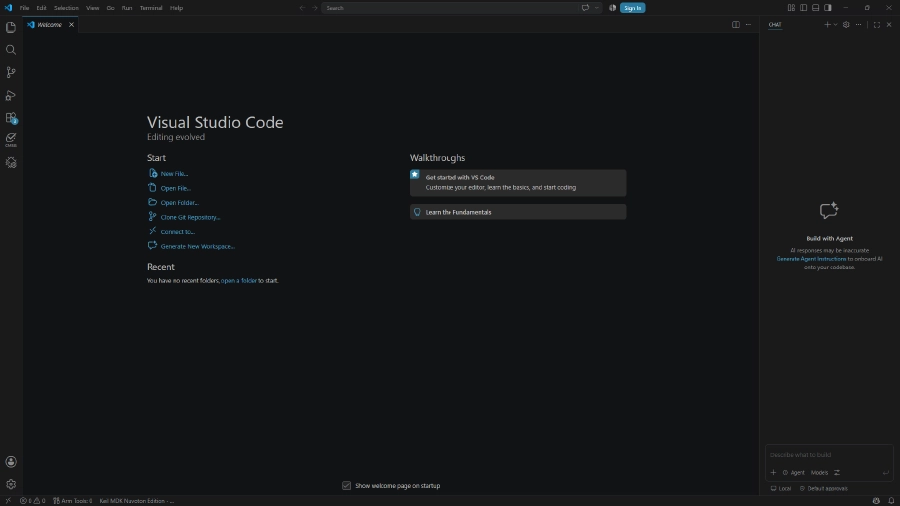This screenshot has height=506, width=900.
Task: Click the remote window icon in status bar
Action: tap(8, 501)
